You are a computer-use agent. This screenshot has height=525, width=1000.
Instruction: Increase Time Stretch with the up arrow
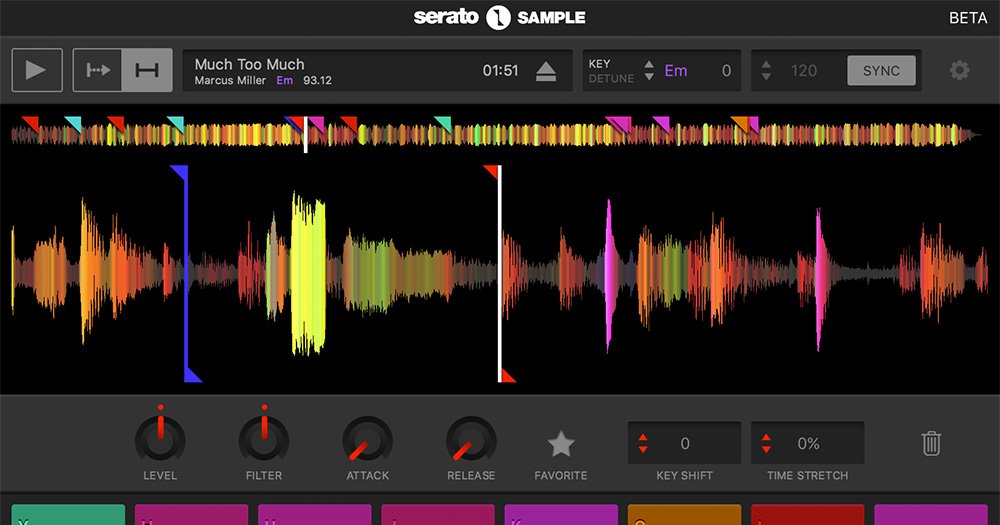pyautogui.click(x=766, y=438)
